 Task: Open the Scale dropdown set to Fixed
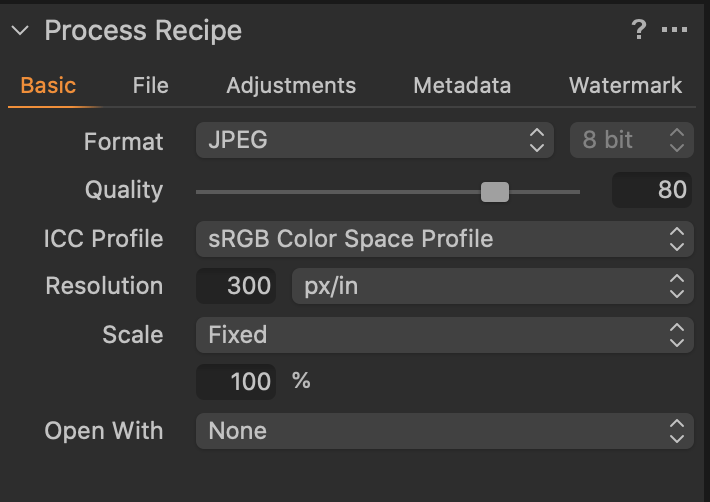444,335
